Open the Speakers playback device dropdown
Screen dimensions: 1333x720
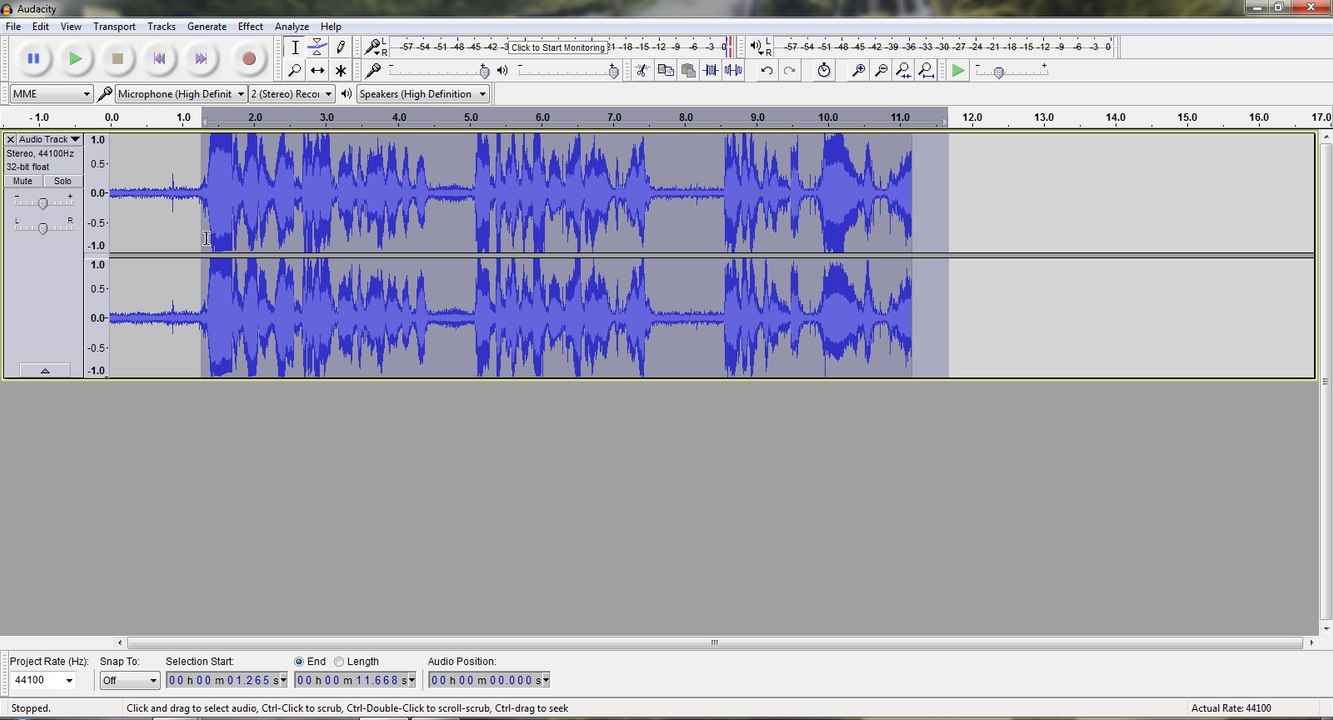(x=423, y=94)
